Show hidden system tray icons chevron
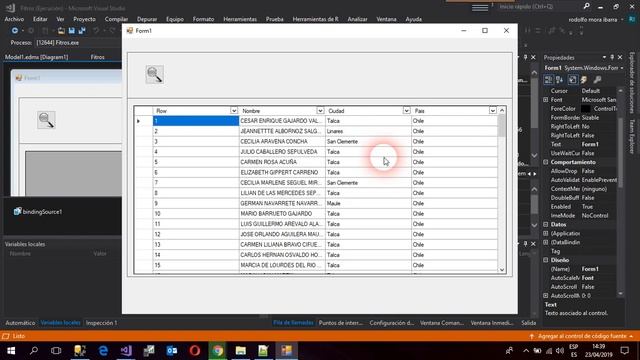This screenshot has height=360, width=640. point(526,351)
